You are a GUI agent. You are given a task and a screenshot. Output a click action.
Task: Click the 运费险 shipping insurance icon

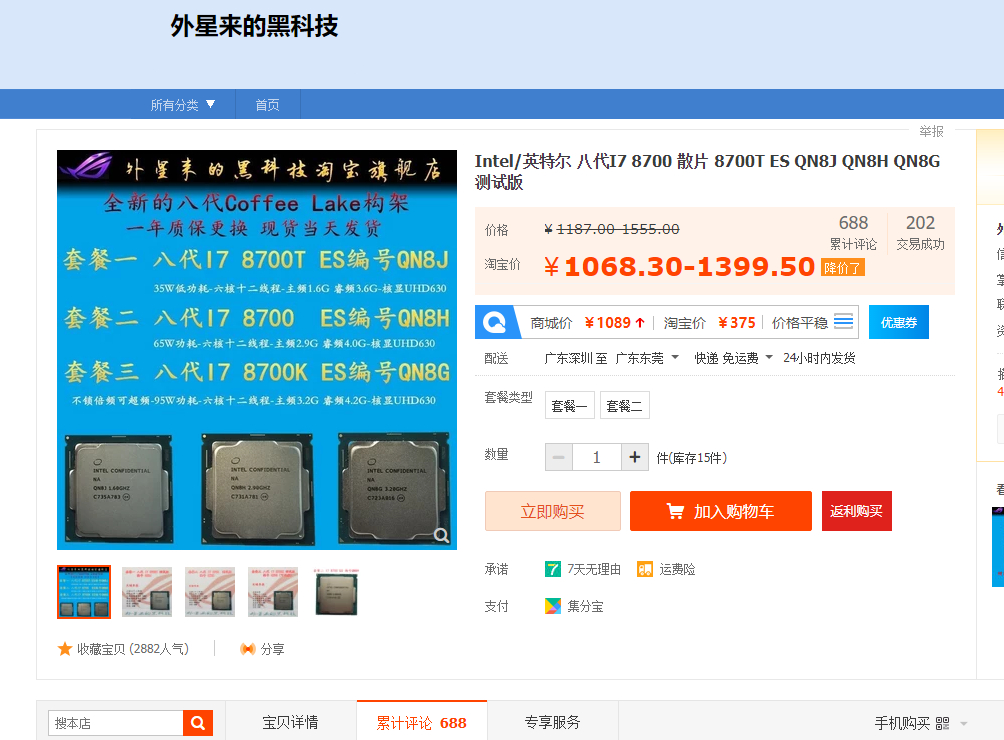[645, 568]
